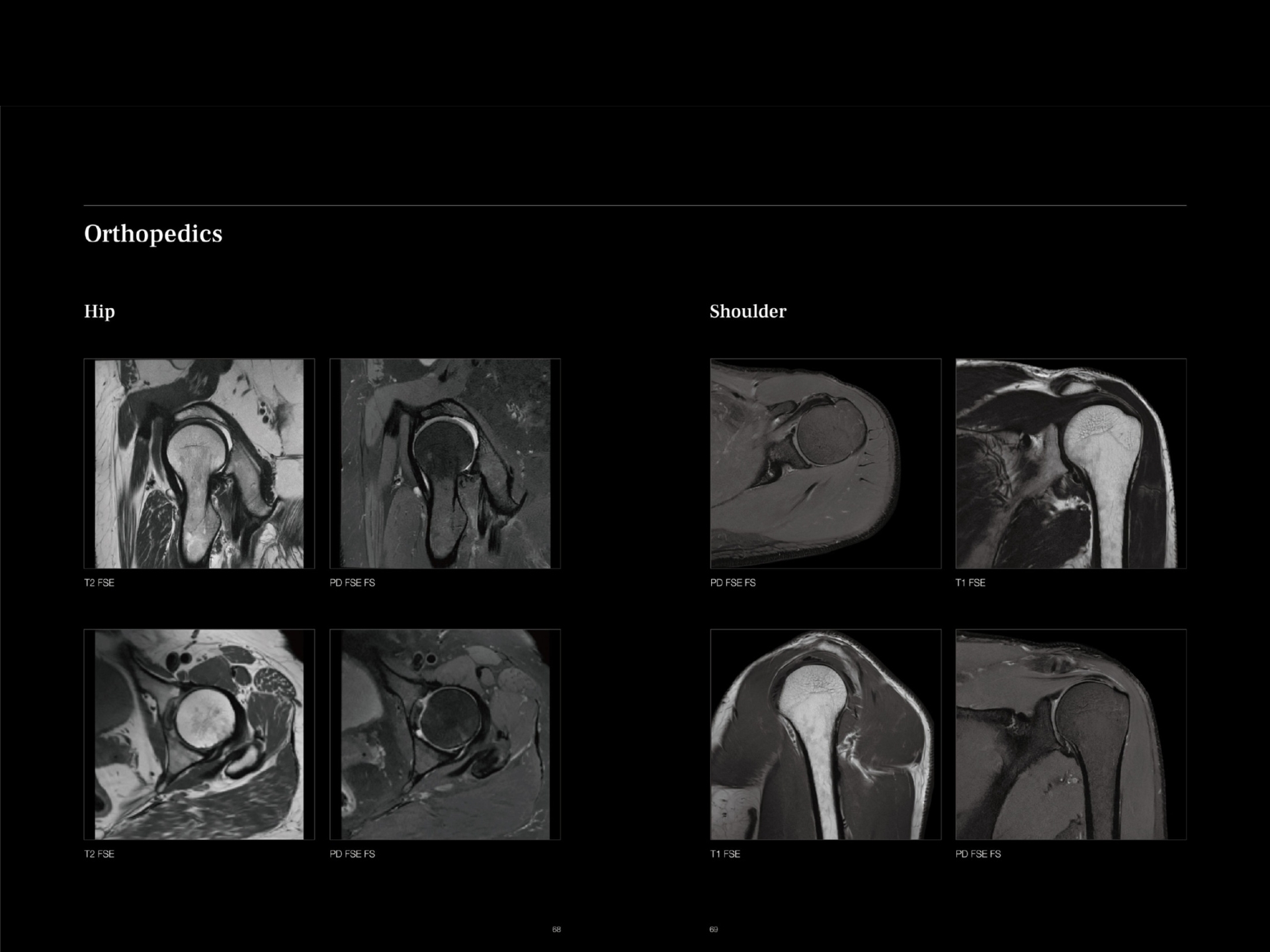The height and width of the screenshot is (952, 1270).
Task: Open the hip PD FSE FS axial image
Action: point(444,734)
